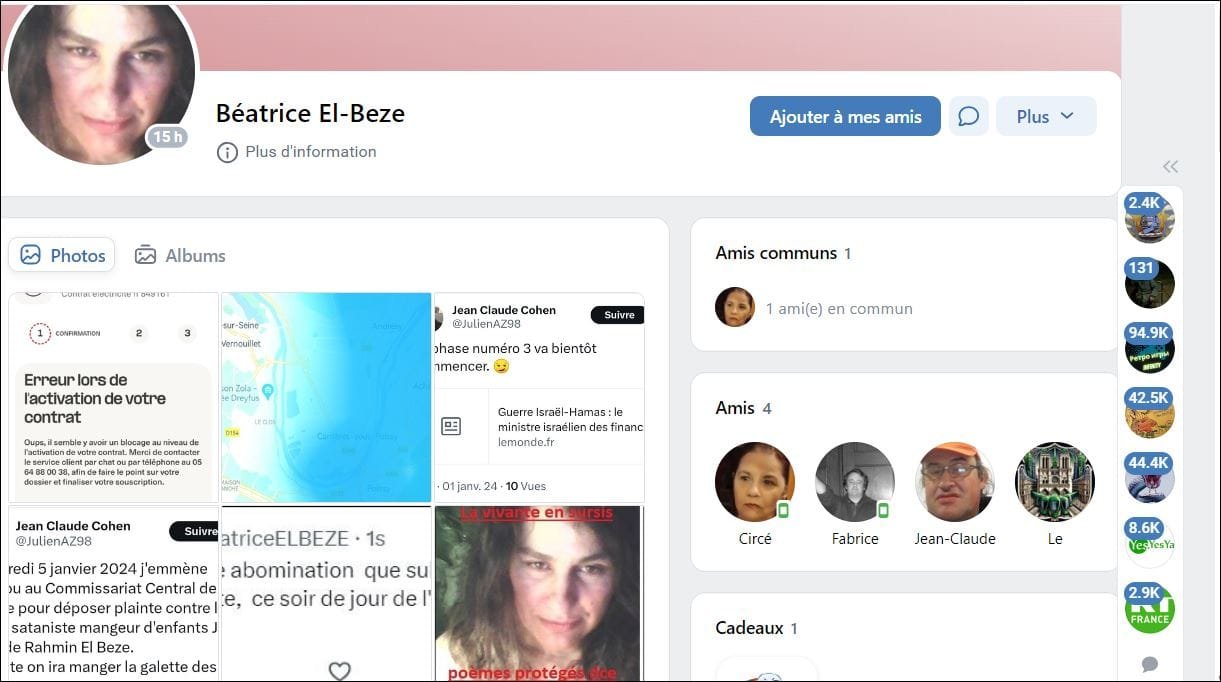Expand the Plus dropdown menu
Viewport: 1221px width, 682px height.
1046,116
